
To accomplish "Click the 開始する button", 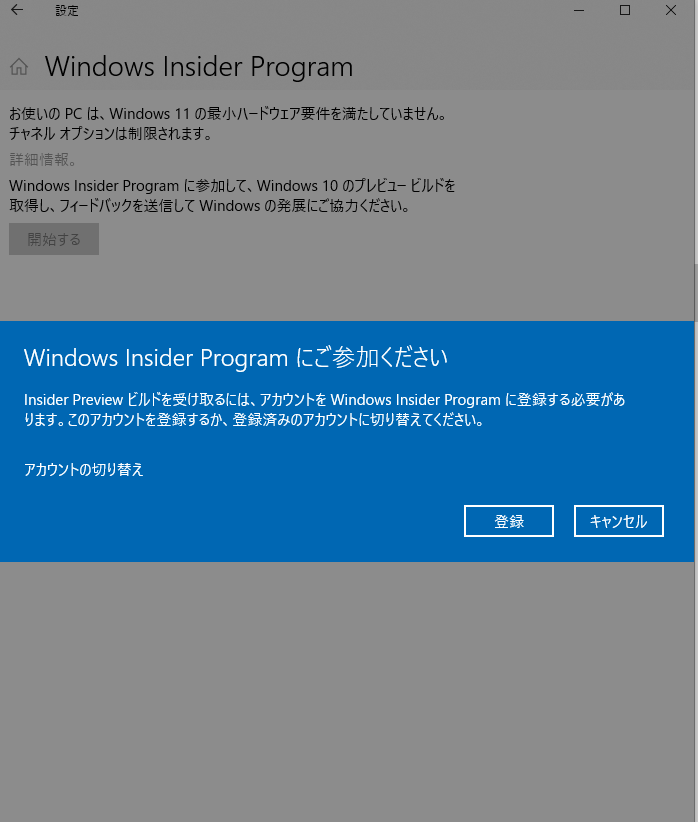I will tap(54, 239).
